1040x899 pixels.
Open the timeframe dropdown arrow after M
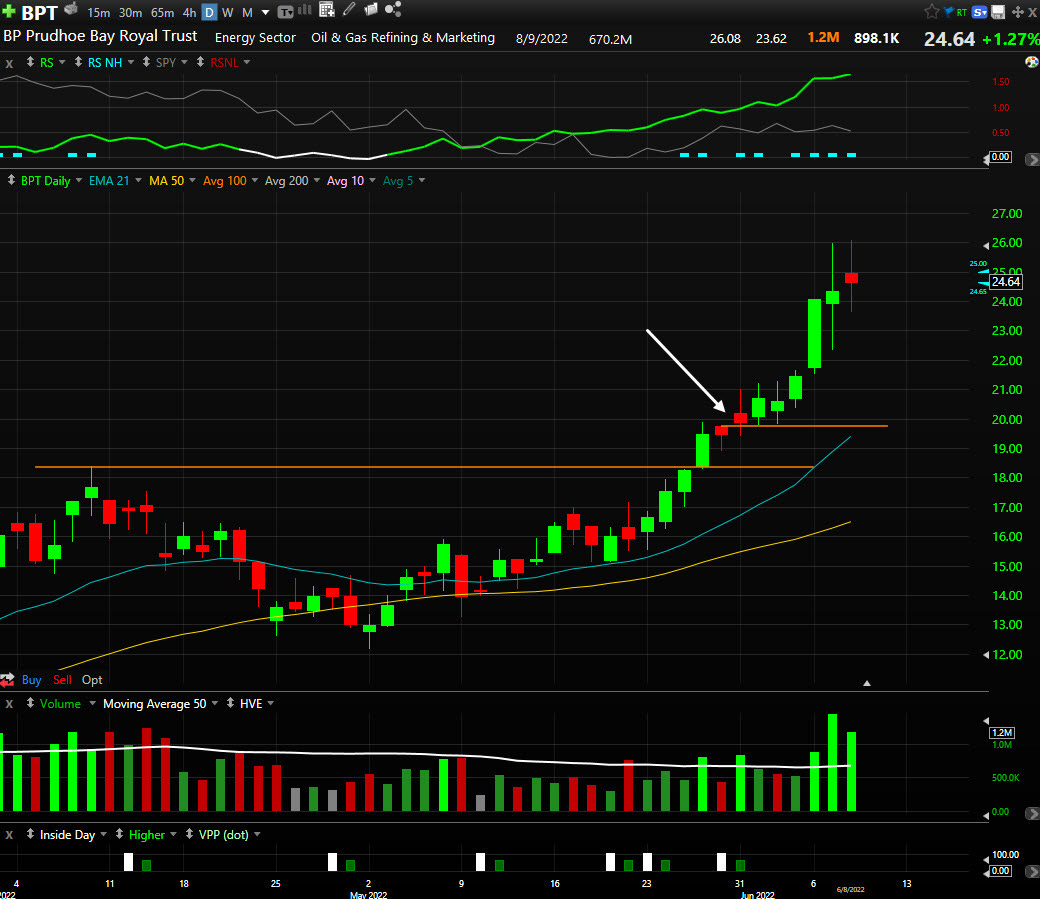click(265, 13)
